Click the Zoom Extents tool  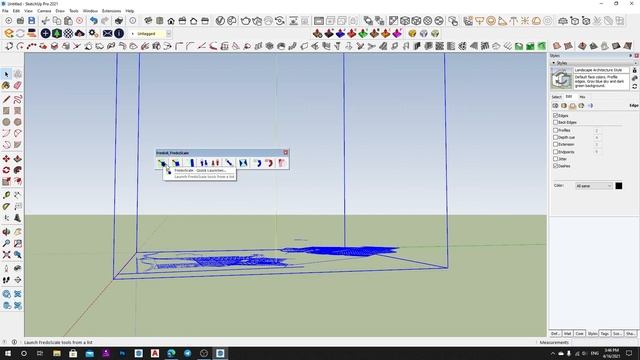point(6,255)
